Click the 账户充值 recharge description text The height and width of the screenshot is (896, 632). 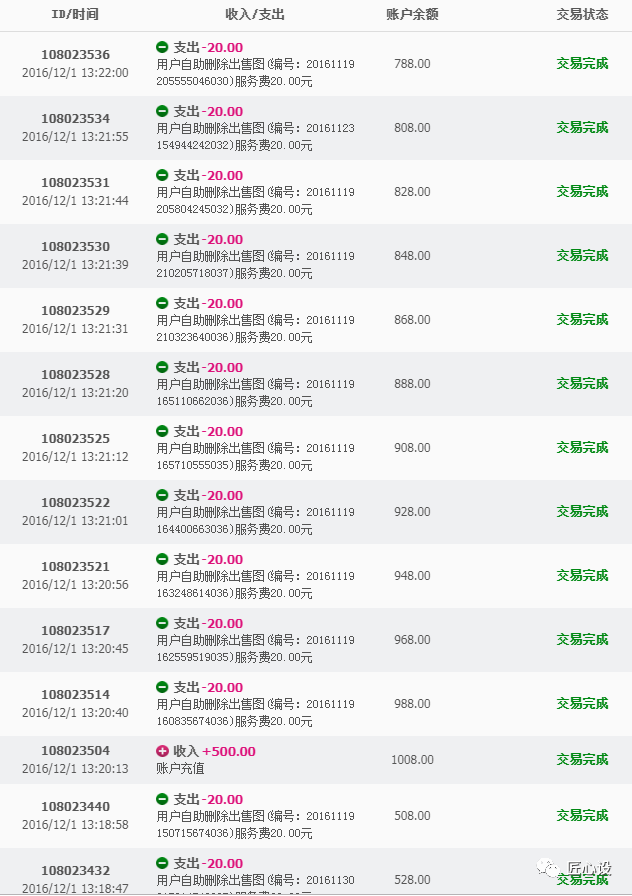181,769
